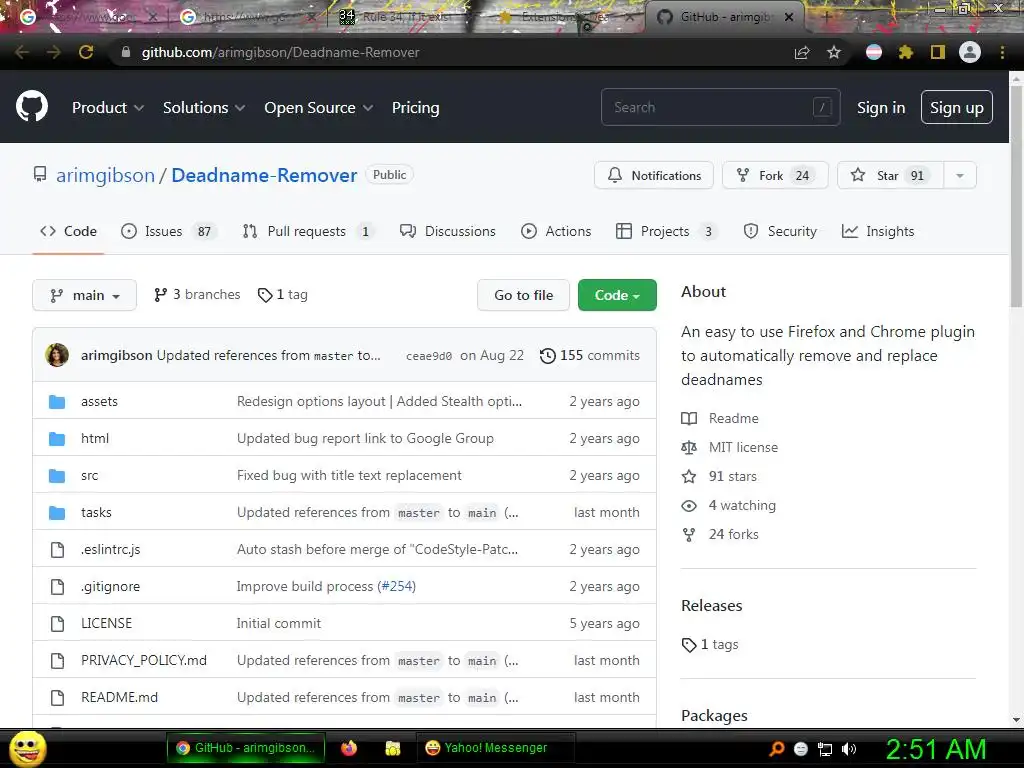The height and width of the screenshot is (768, 1024).
Task: Toggle the browser side panel icon
Action: [x=938, y=52]
